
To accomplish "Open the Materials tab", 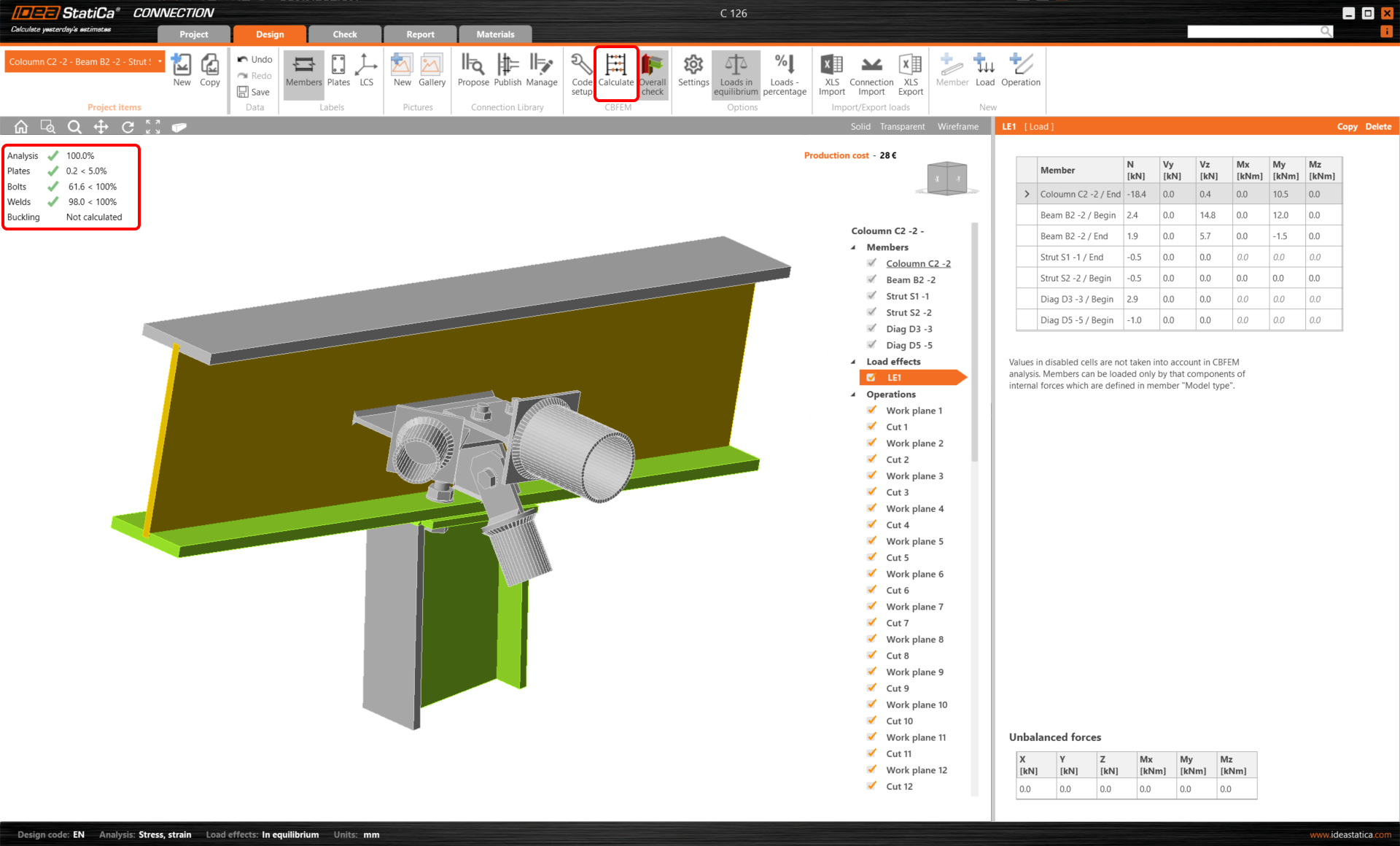I will 495,34.
